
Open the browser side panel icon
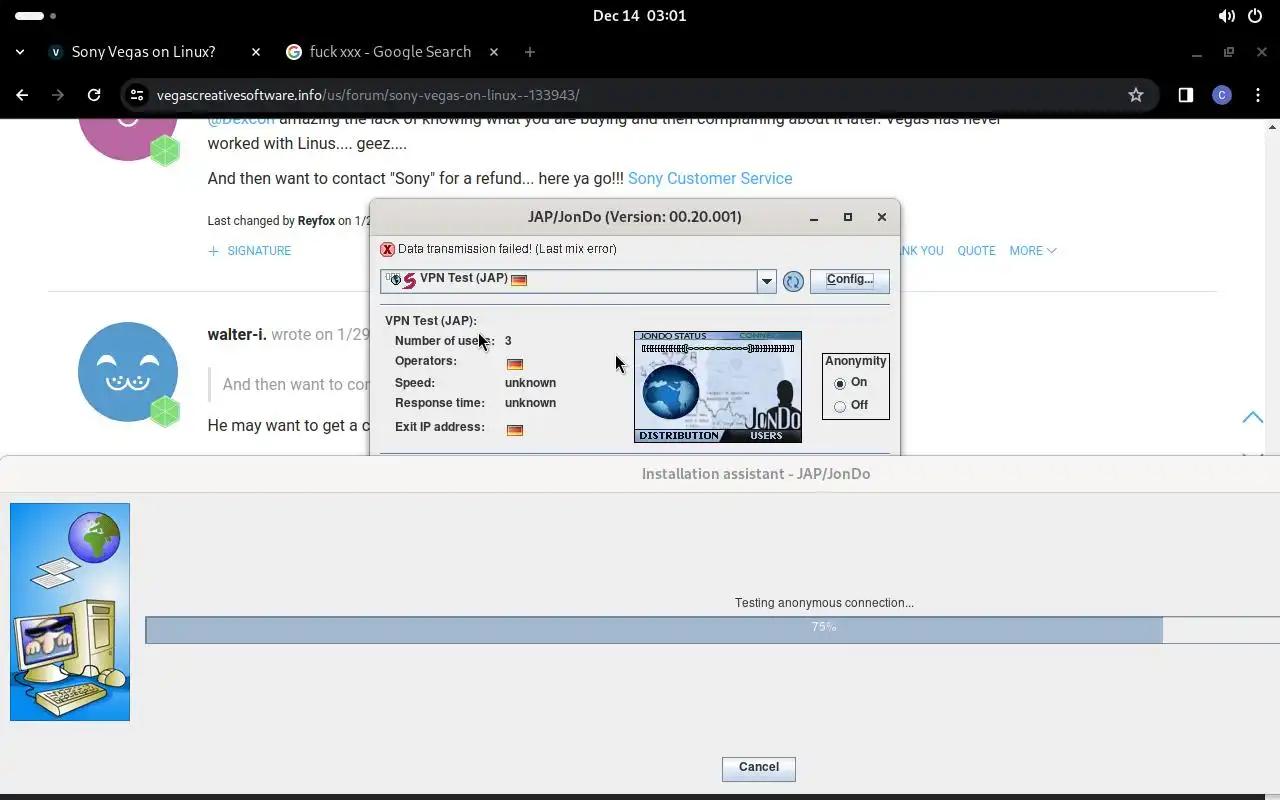(1185, 95)
